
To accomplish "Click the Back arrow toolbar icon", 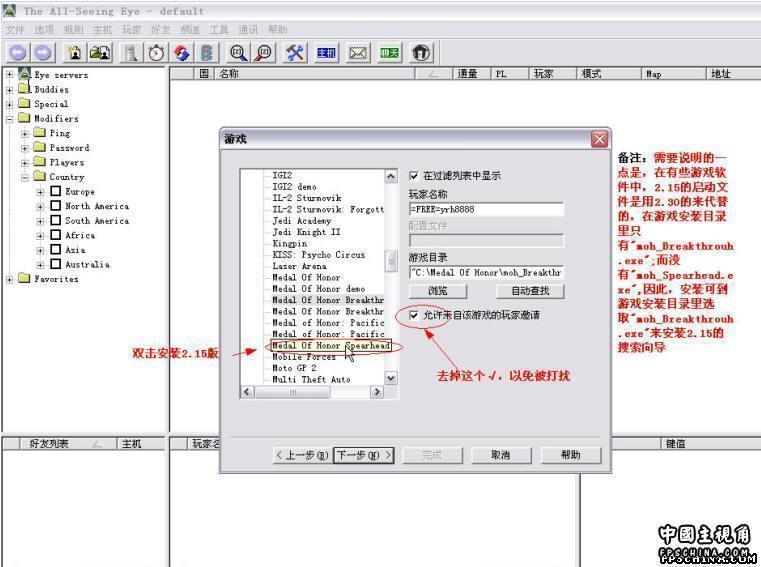I will 18,52.
